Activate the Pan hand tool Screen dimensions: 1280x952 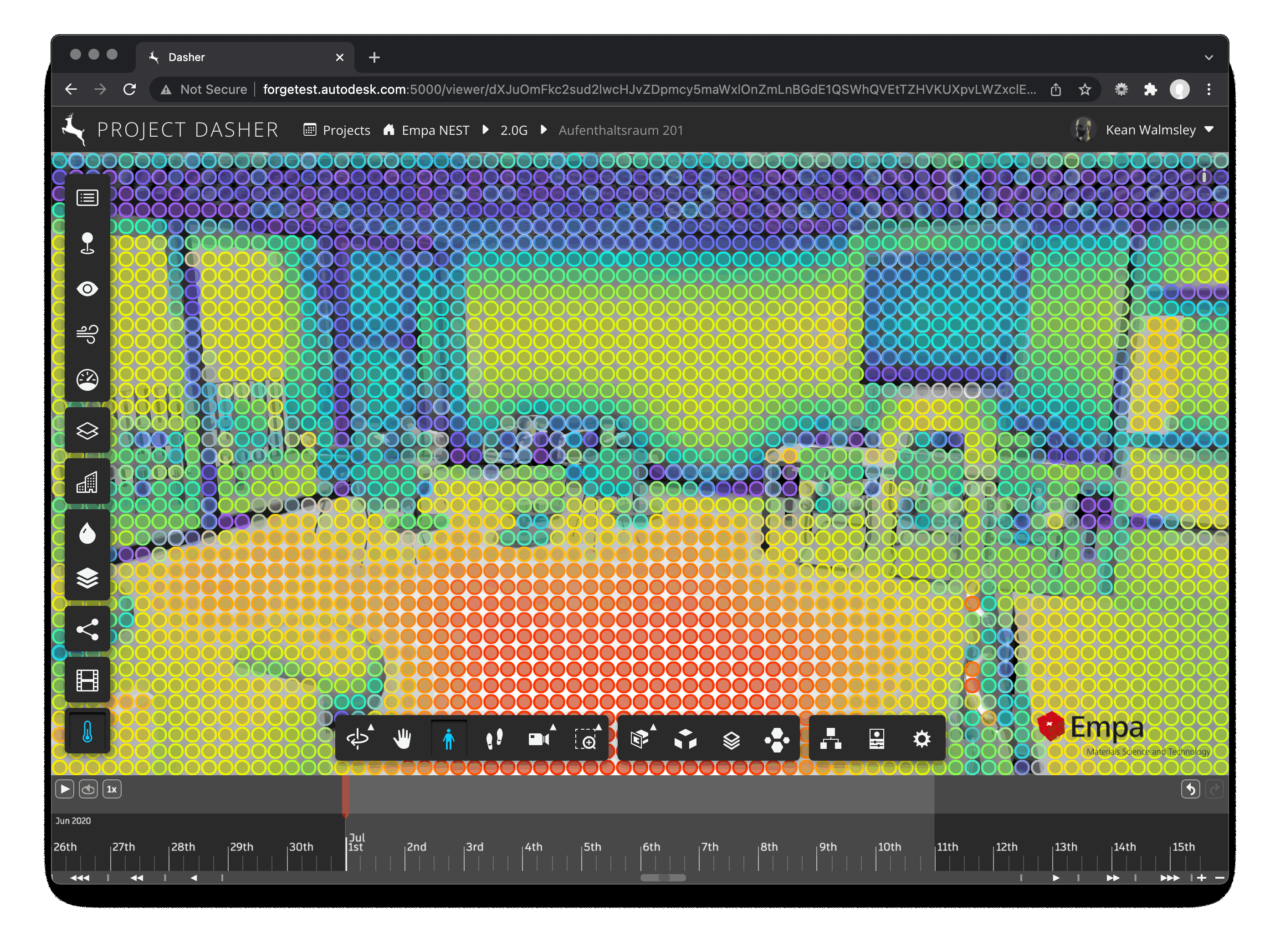(402, 739)
